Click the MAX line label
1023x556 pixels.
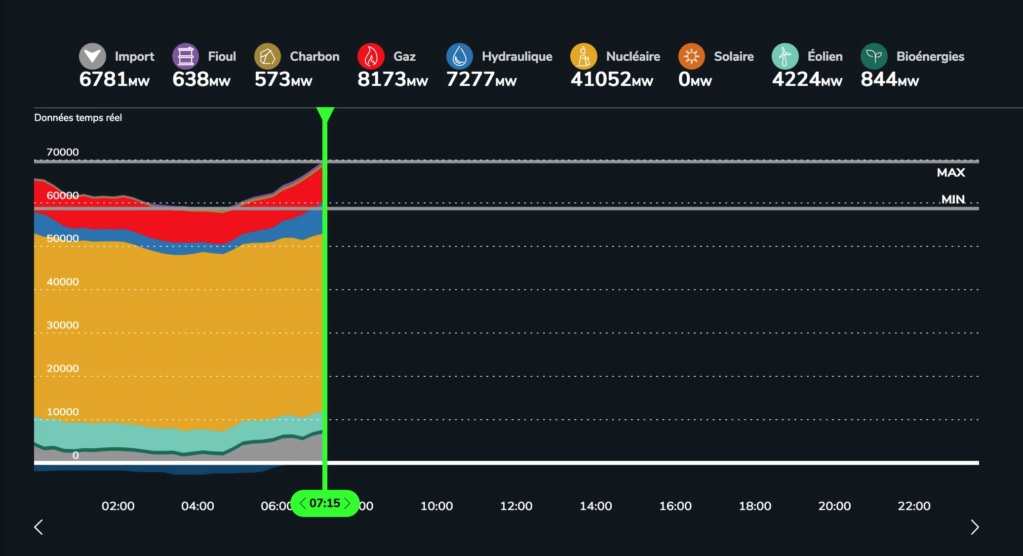(x=951, y=172)
